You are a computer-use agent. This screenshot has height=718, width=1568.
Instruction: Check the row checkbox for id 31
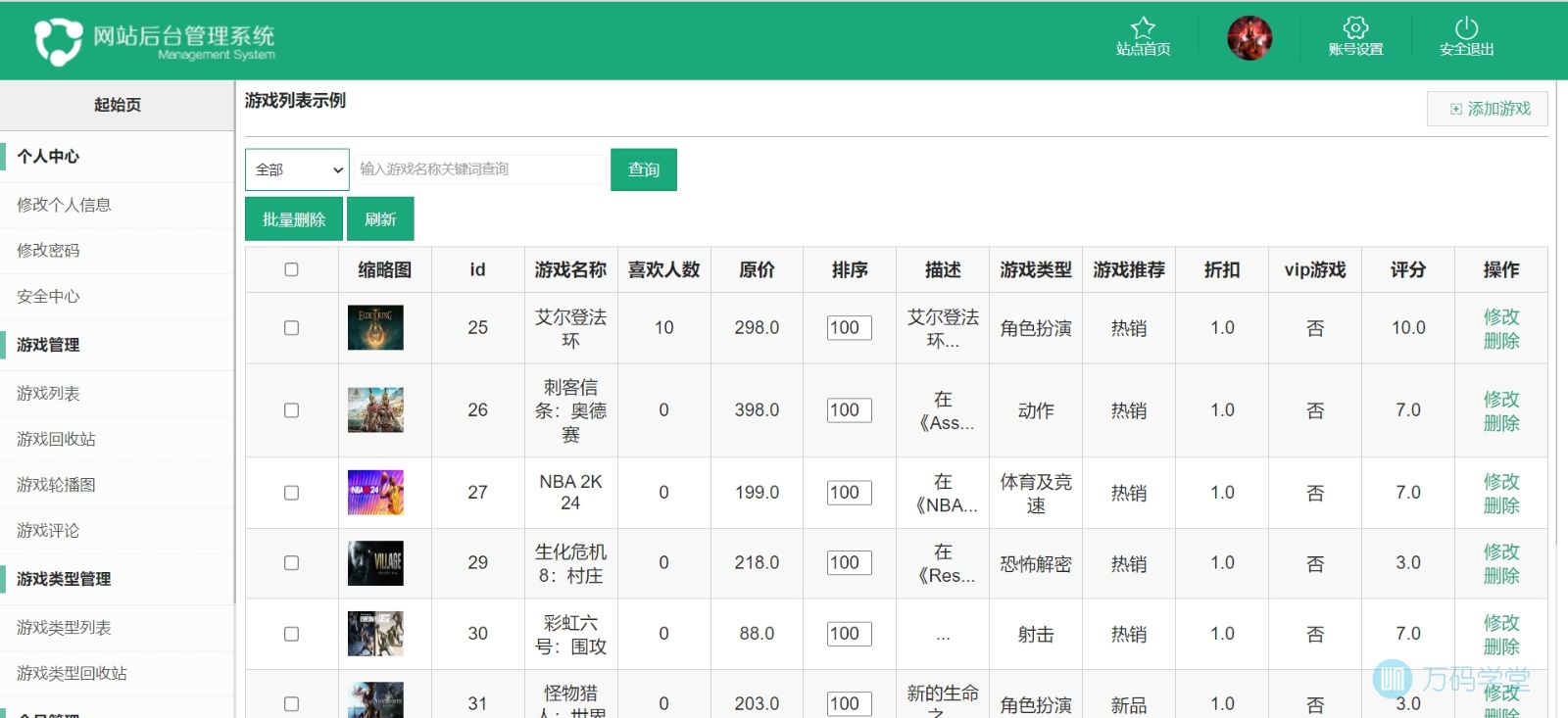[x=291, y=704]
